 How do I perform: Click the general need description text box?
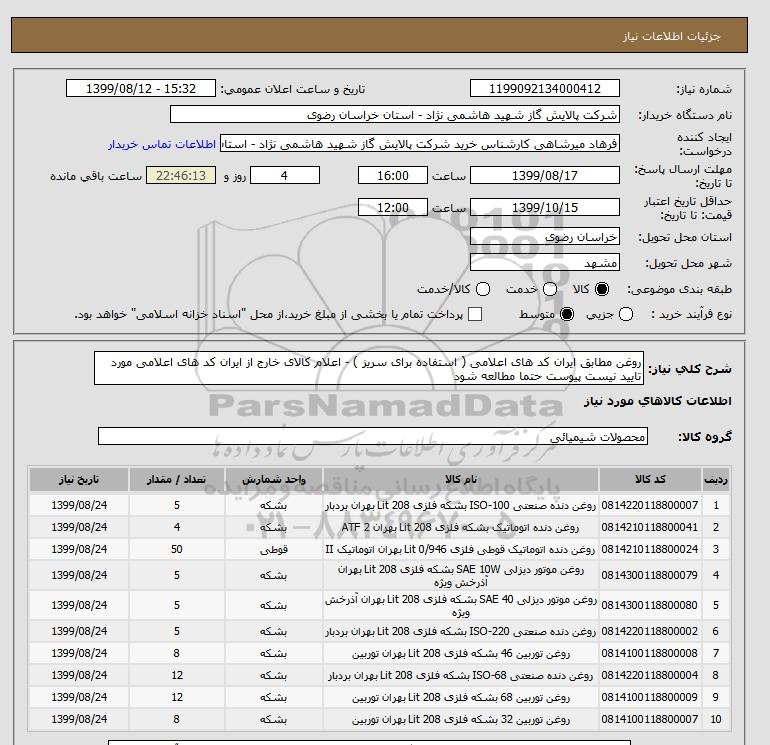(x=369, y=368)
